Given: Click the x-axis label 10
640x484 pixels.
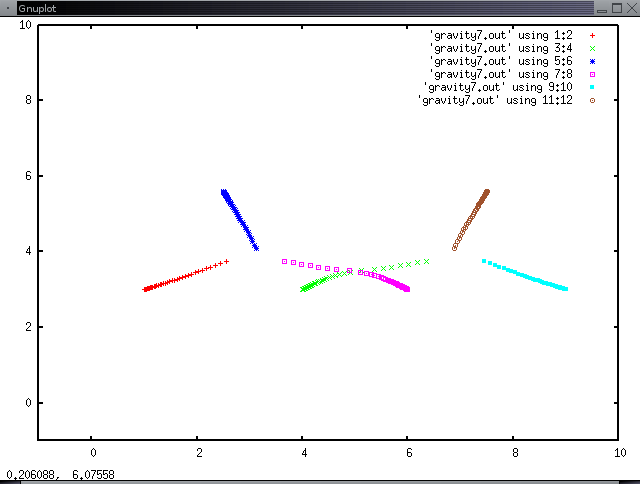Looking at the screenshot, I should pyautogui.click(x=620, y=453).
